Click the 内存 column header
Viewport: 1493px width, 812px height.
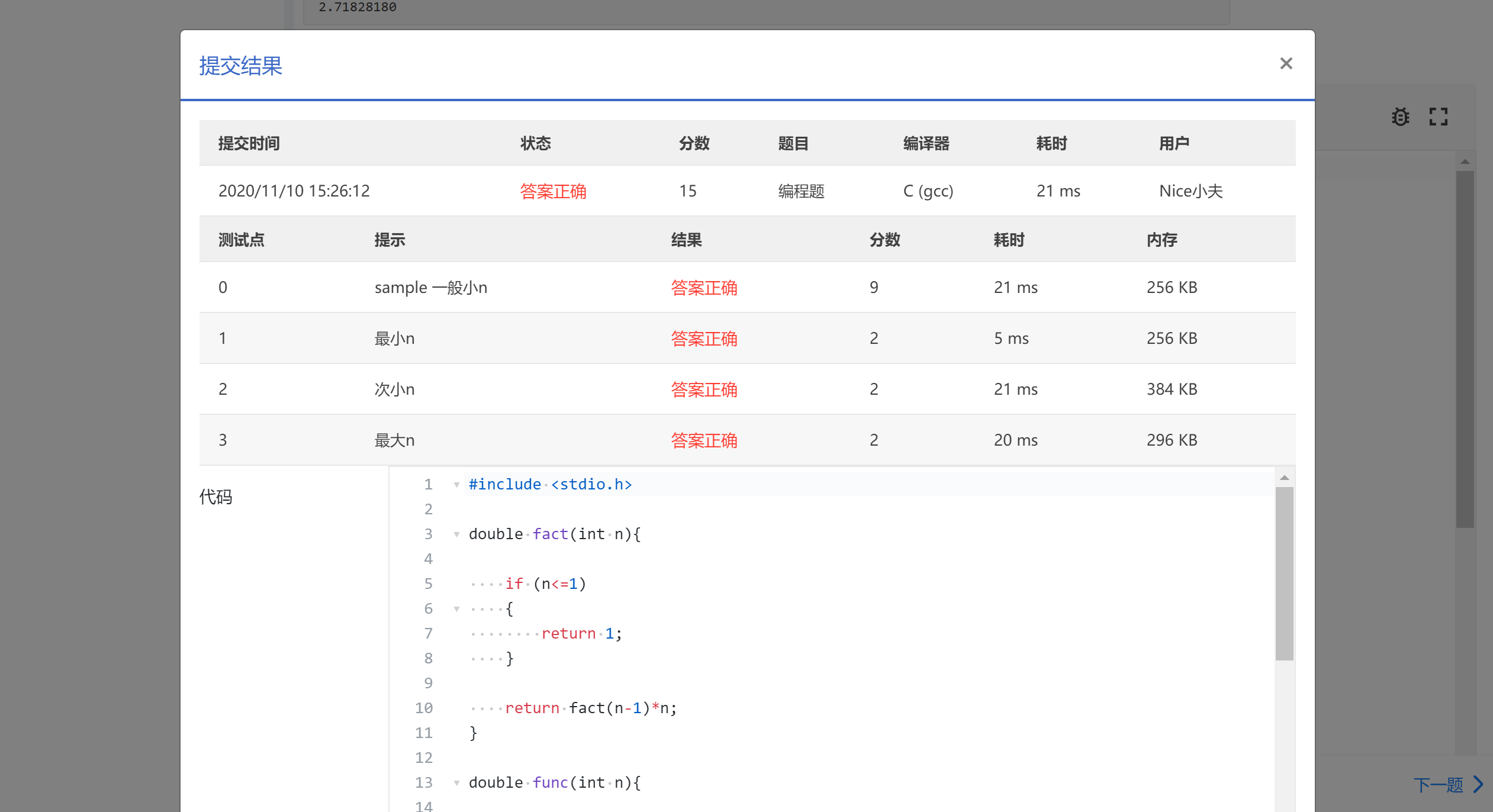(1161, 240)
